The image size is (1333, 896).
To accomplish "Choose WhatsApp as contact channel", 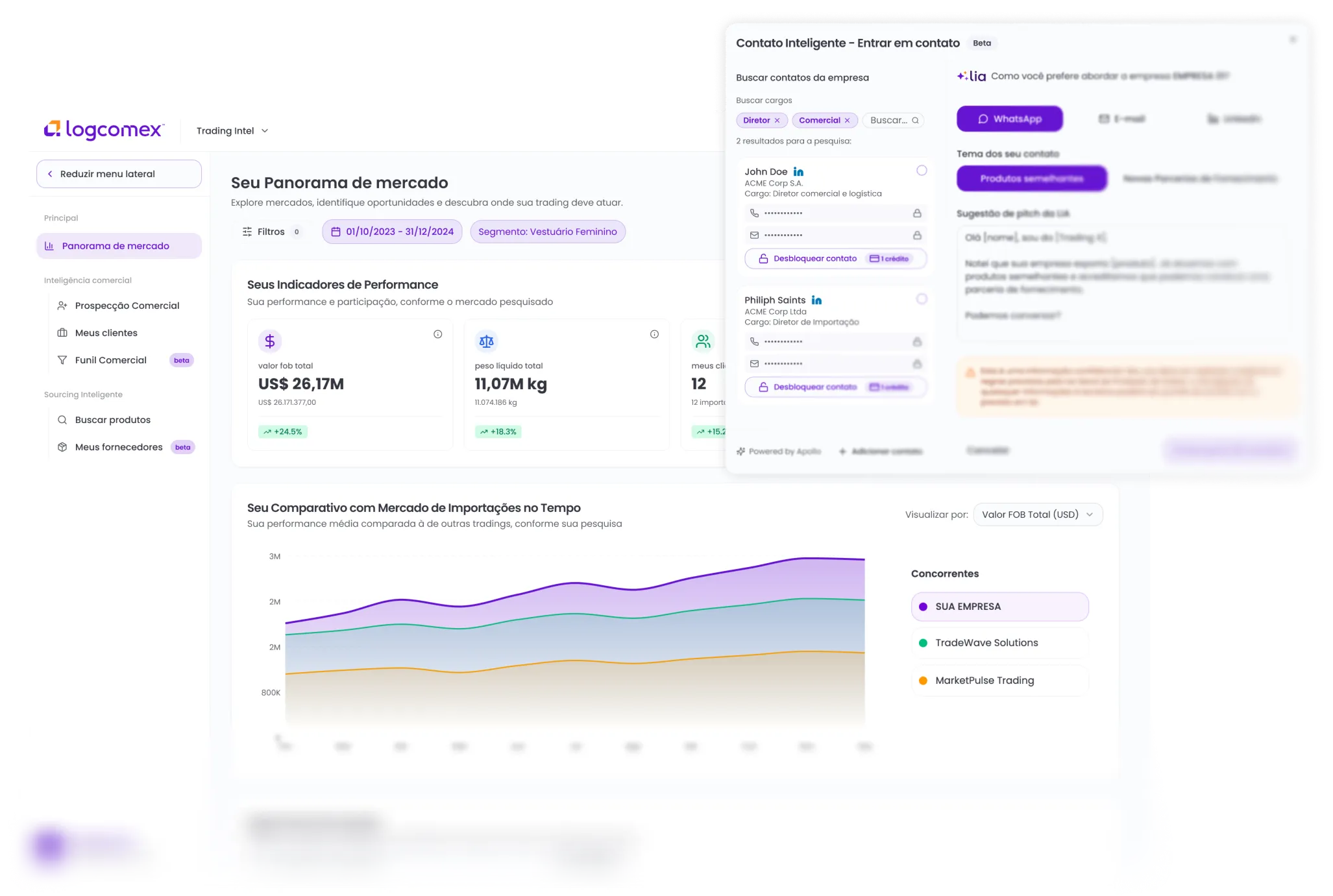I will [x=1009, y=119].
